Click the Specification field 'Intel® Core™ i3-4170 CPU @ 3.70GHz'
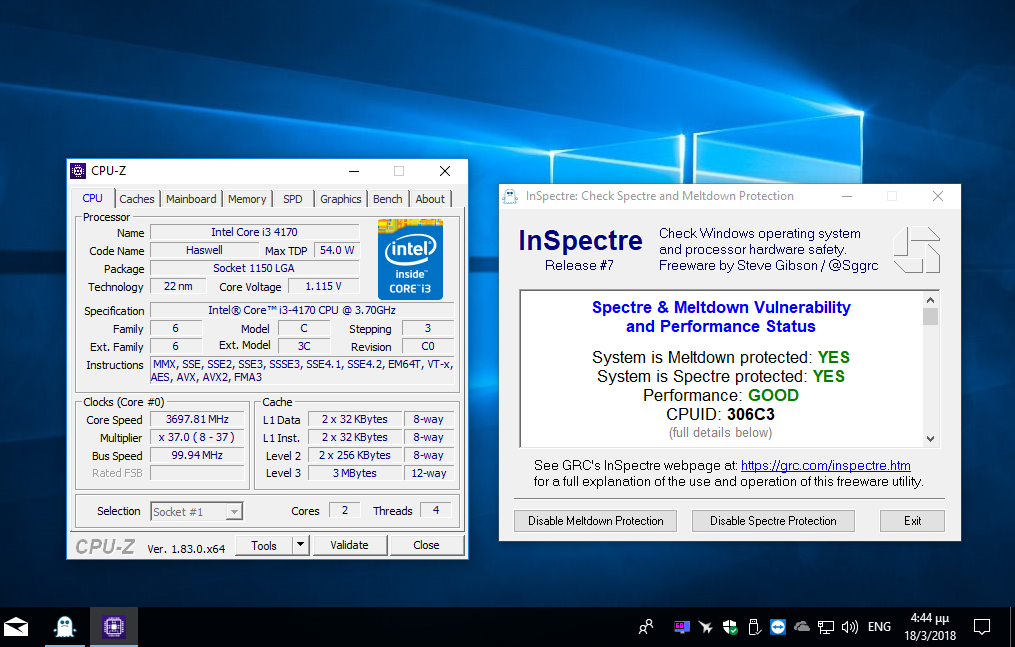This screenshot has height=647, width=1015. [x=302, y=310]
